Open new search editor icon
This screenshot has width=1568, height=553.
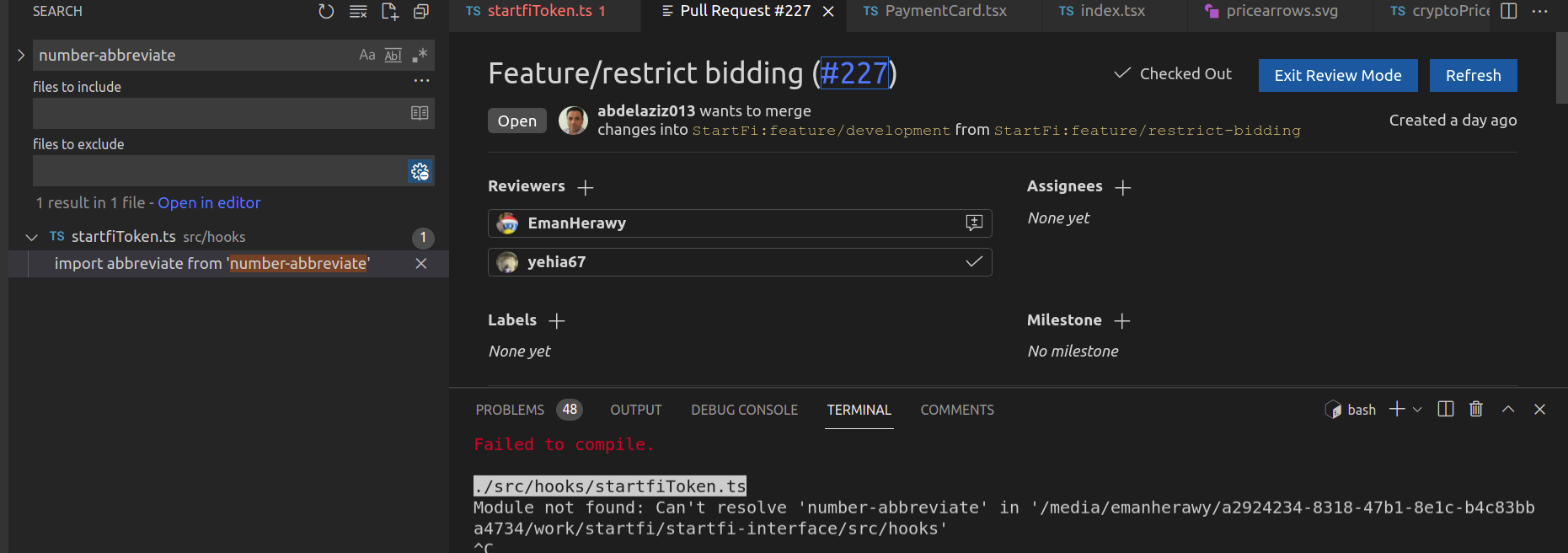(389, 11)
